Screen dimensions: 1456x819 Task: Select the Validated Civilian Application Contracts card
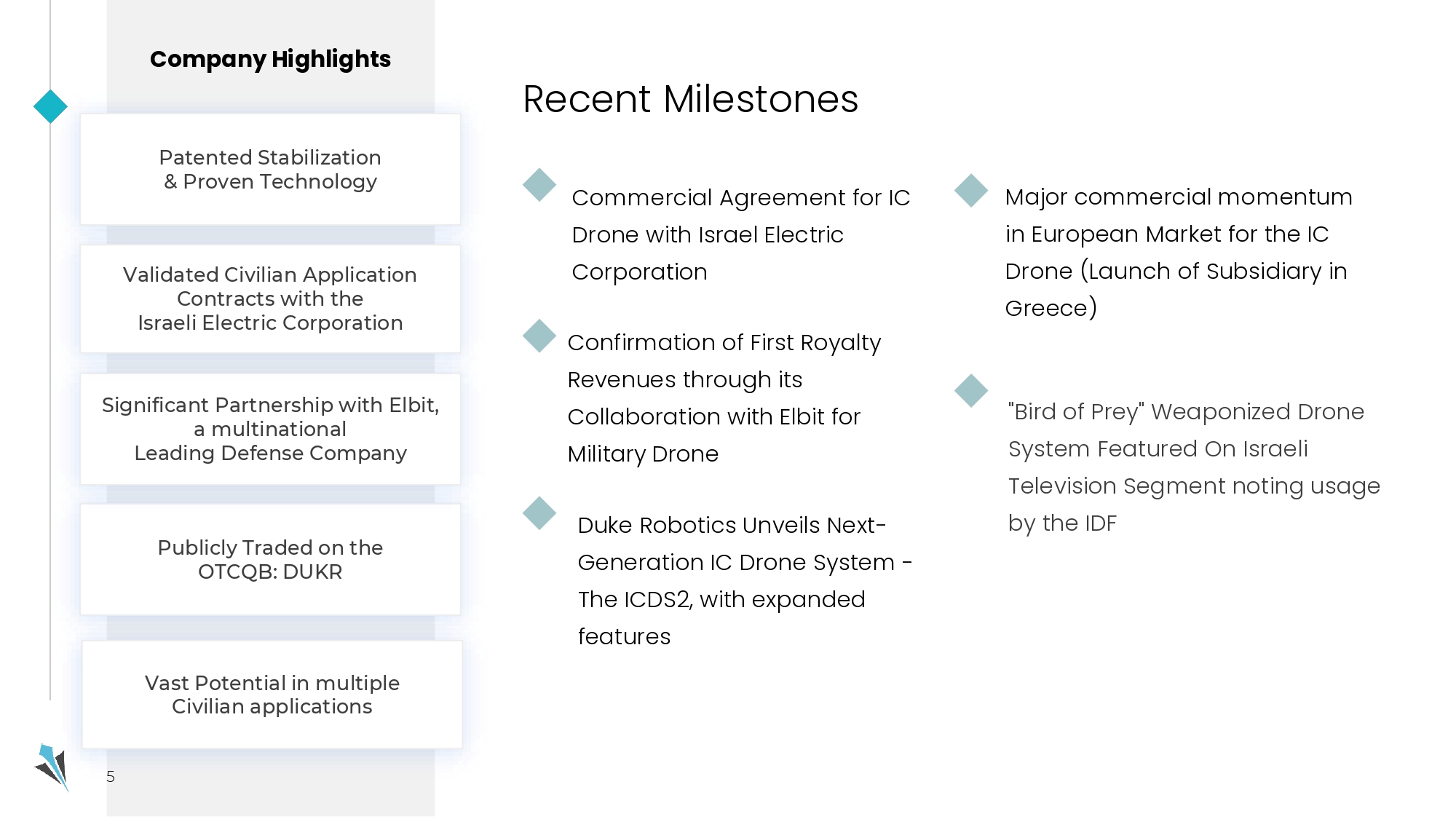point(270,298)
